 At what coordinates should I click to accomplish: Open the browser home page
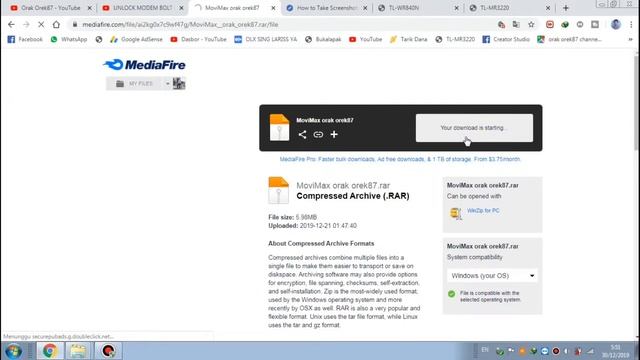(56, 24)
